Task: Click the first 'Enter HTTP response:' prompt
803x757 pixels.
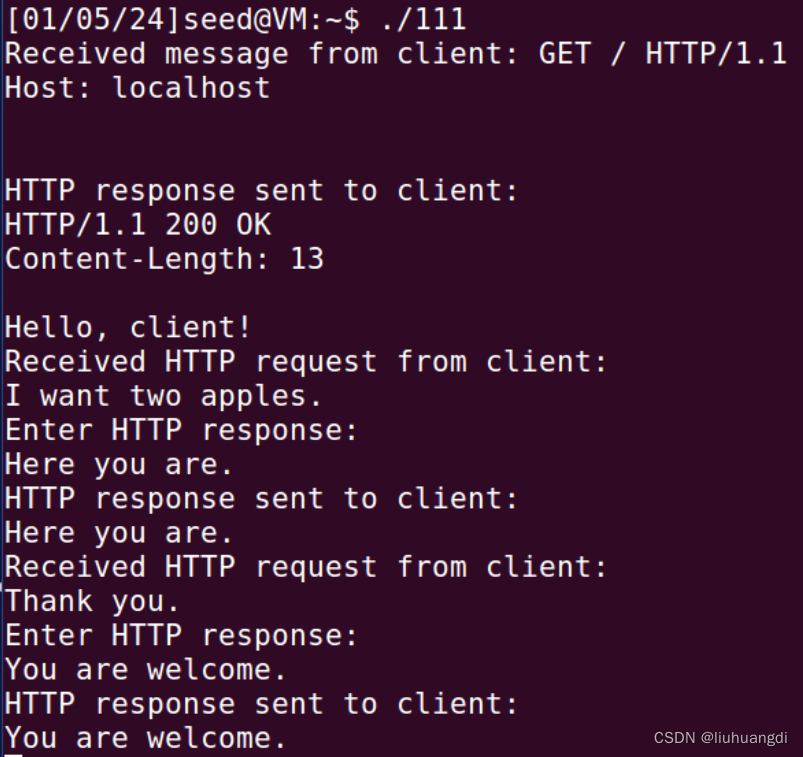Action: [x=181, y=430]
